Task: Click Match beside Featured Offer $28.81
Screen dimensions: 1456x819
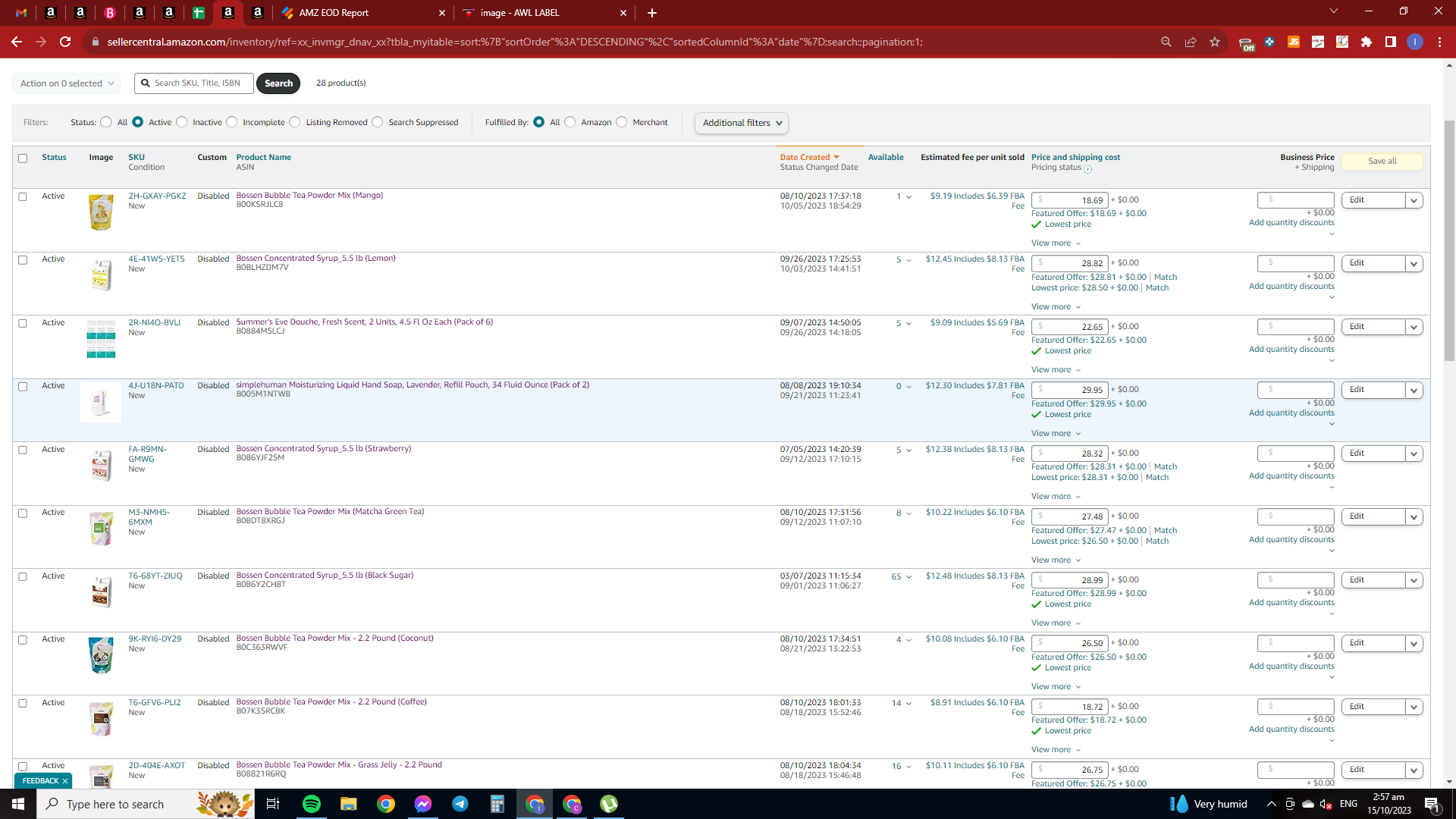Action: 1166,278
